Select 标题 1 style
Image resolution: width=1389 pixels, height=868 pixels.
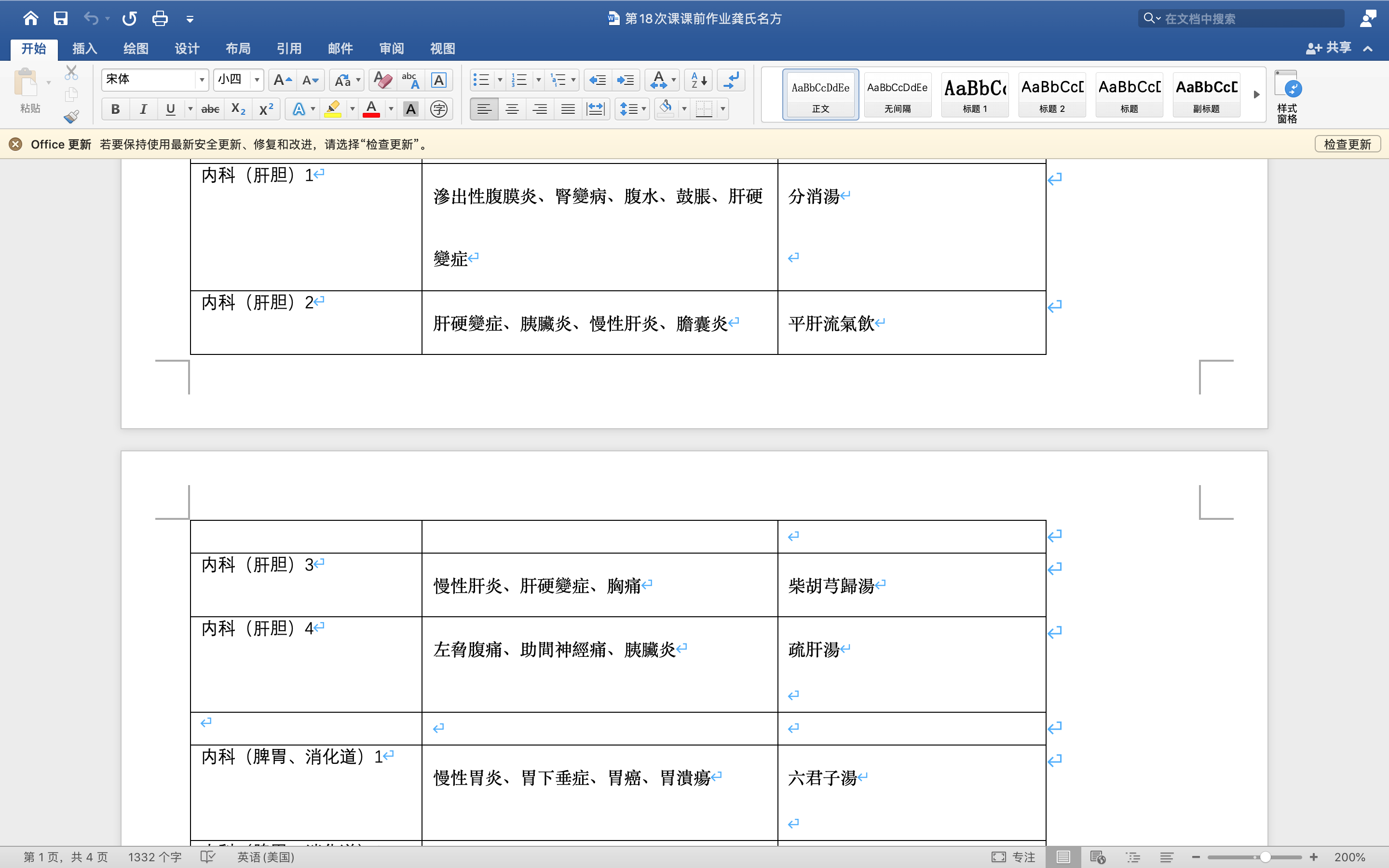click(x=975, y=95)
